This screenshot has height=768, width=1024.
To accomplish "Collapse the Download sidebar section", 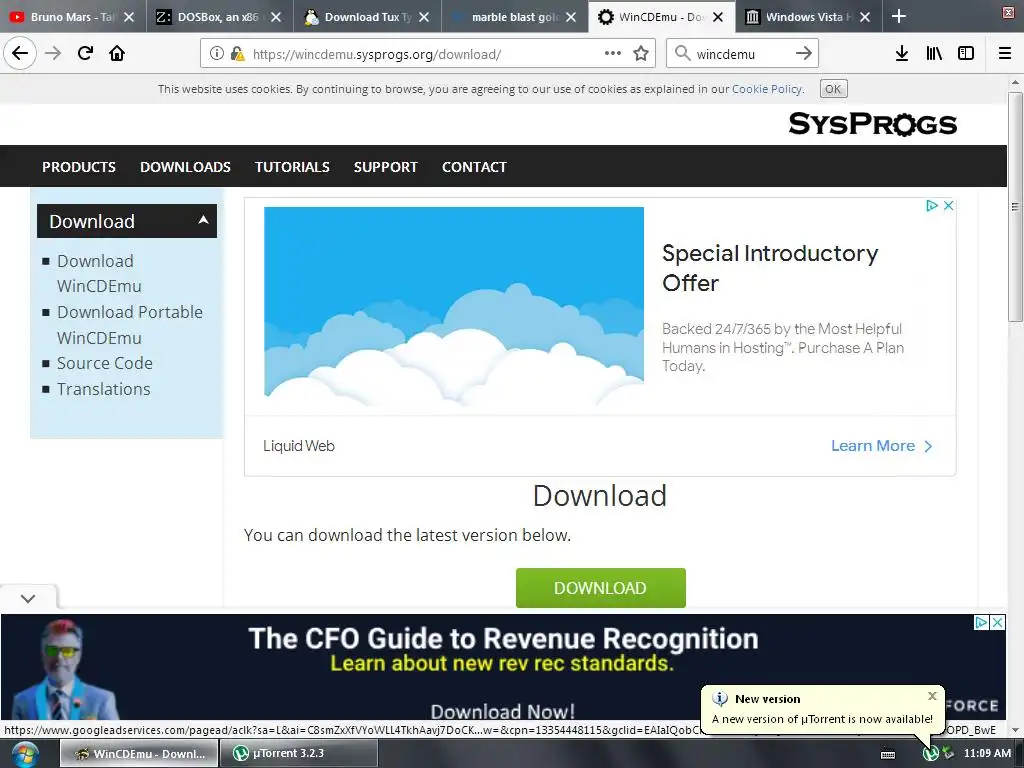I will pos(203,221).
